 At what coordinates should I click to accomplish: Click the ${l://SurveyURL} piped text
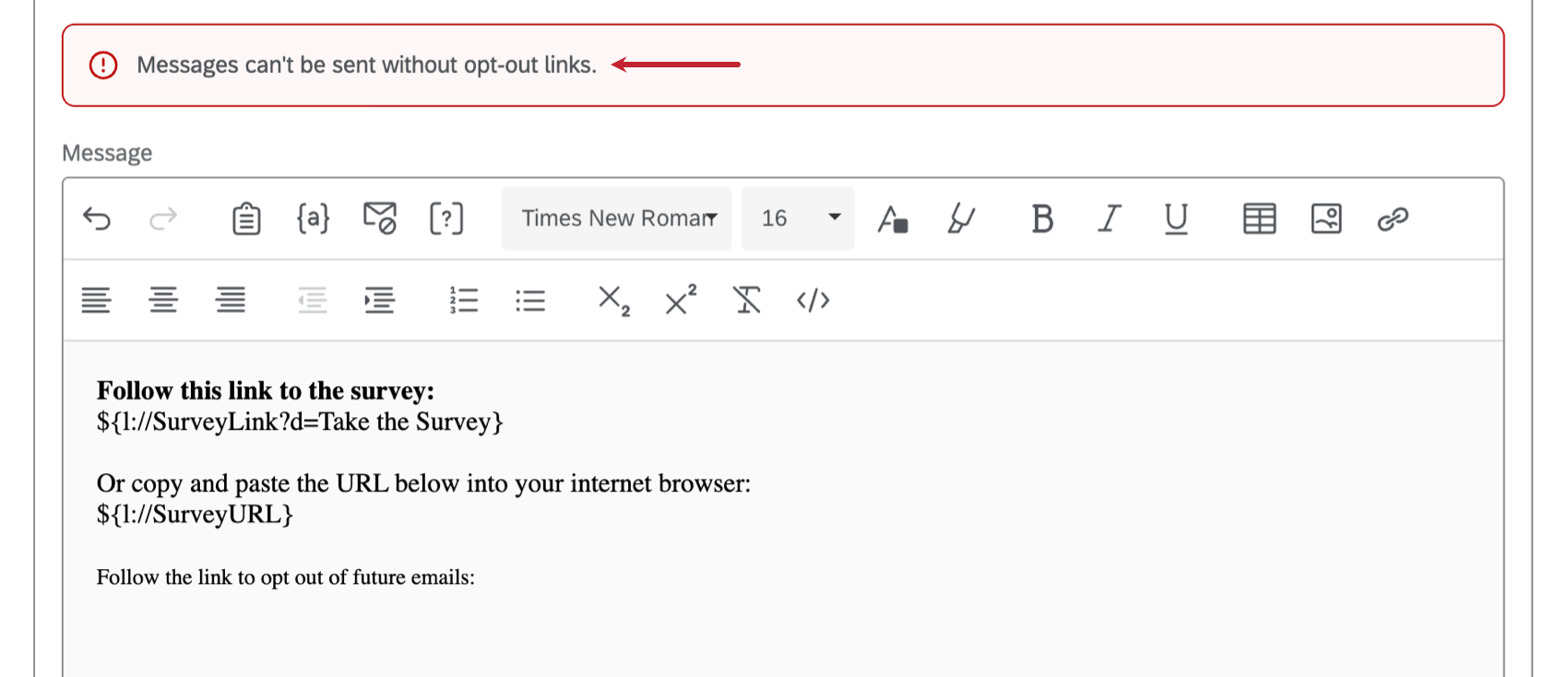pos(195,514)
